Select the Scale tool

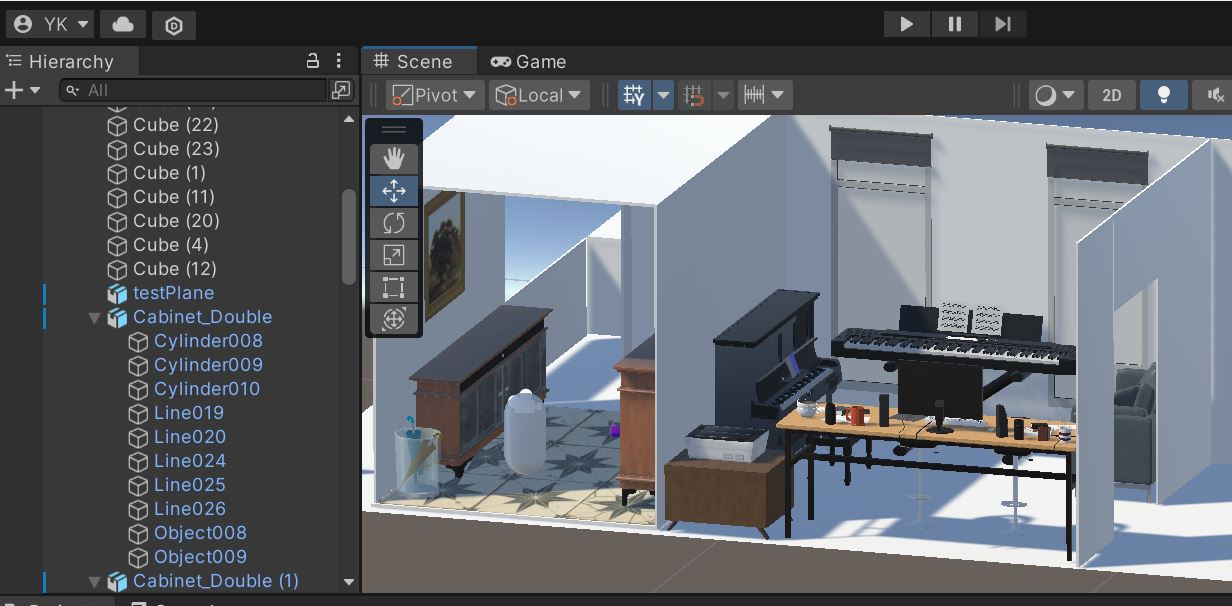click(x=393, y=255)
